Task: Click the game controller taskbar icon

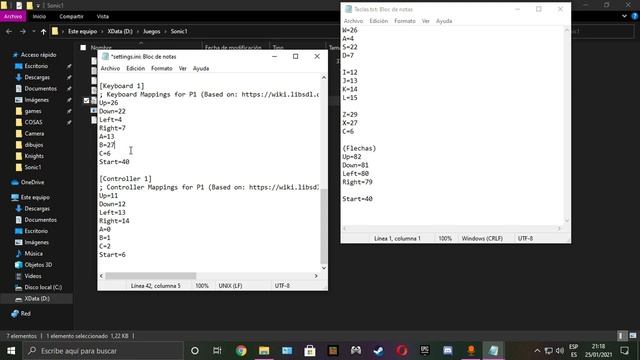Action: point(356,351)
